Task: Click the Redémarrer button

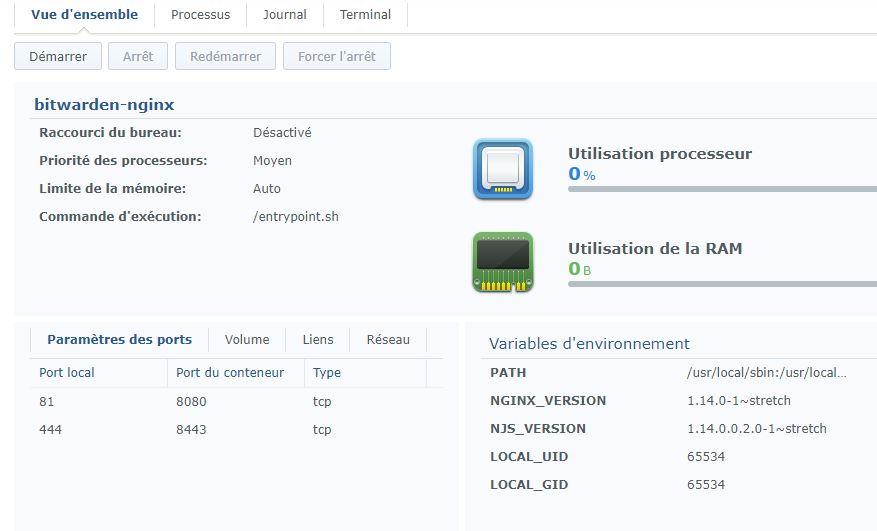Action: pyautogui.click(x=225, y=57)
